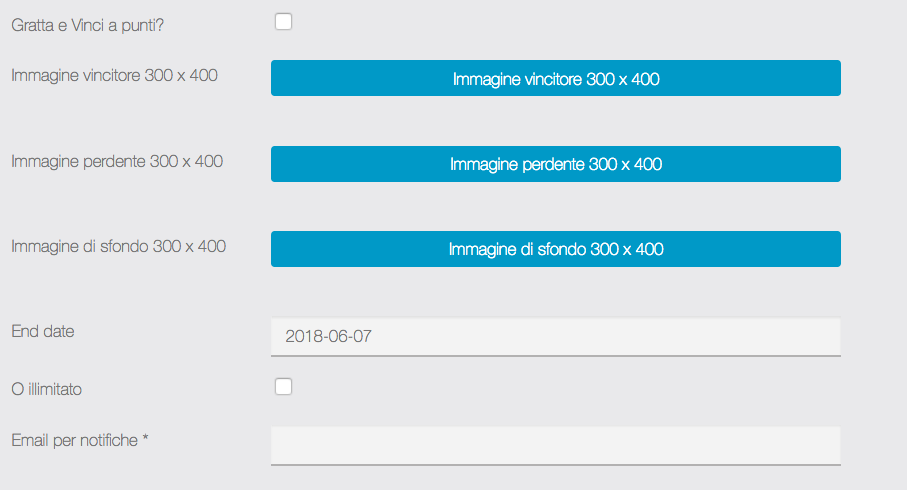Click the gray 'Immagine di sfondo 300 x 400' label

coord(118,246)
